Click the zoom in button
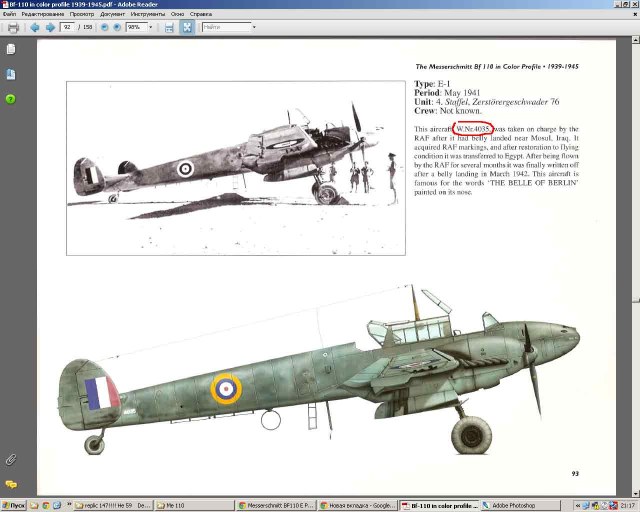 pos(116,27)
